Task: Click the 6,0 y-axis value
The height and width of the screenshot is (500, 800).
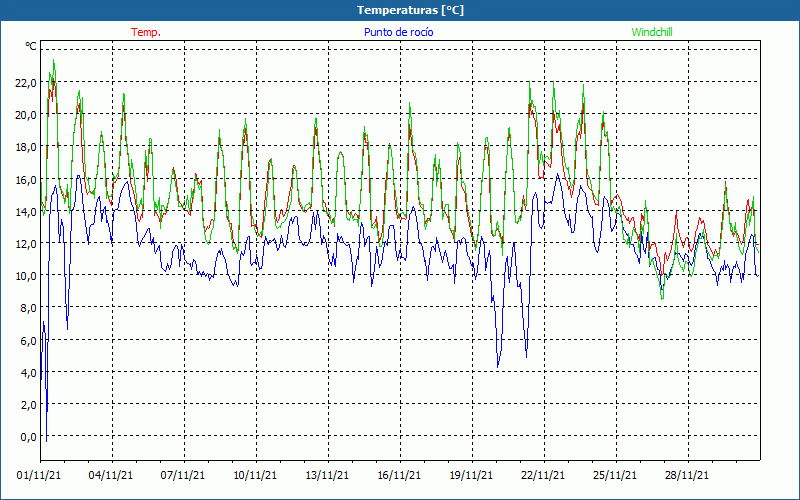Action: coord(29,340)
